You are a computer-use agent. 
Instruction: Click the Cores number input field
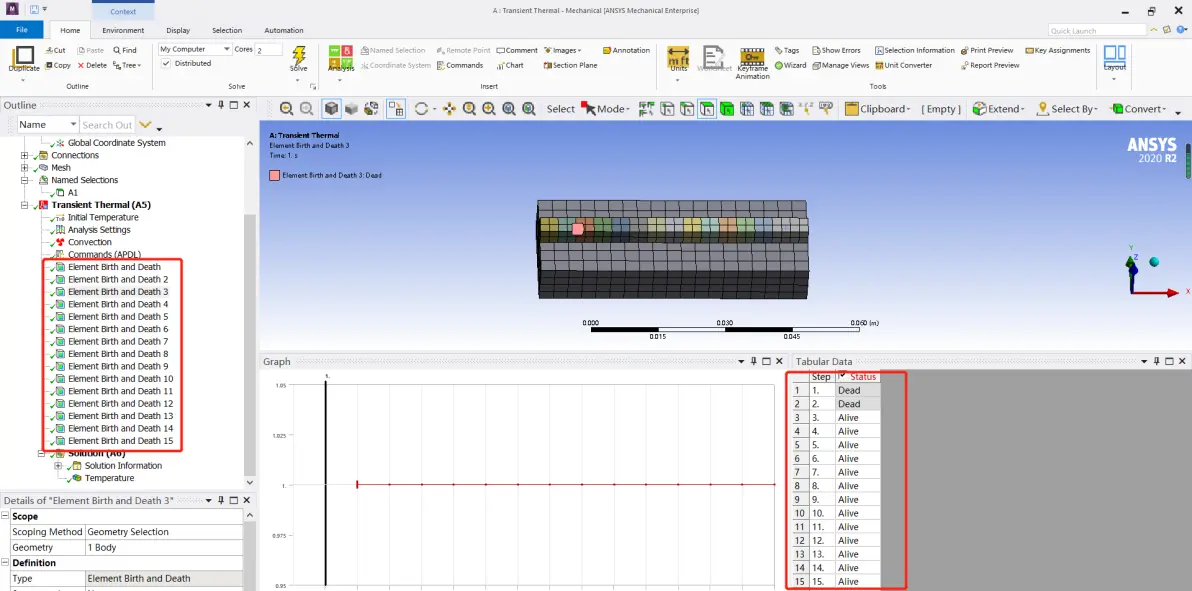coord(268,49)
